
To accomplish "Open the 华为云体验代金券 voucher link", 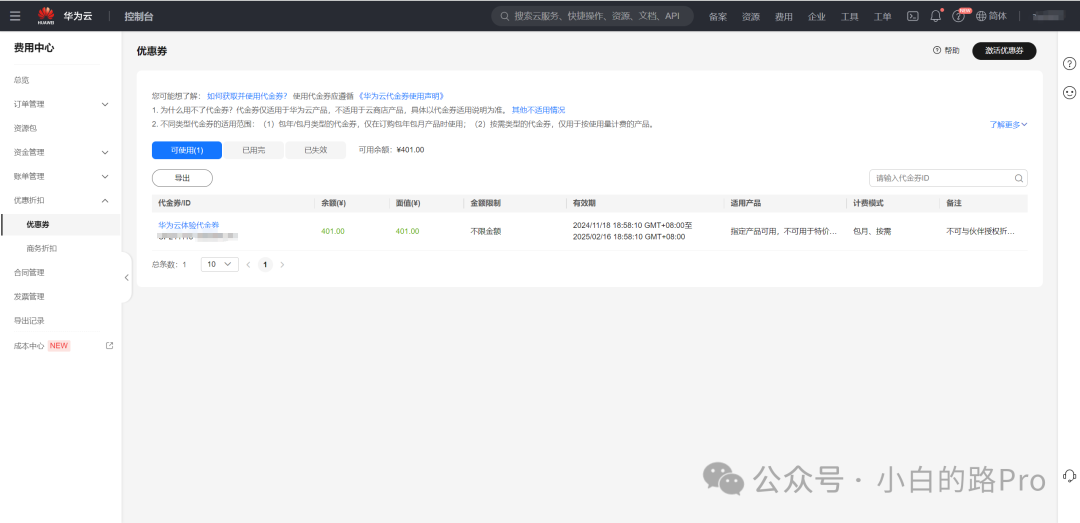I will [x=189, y=225].
